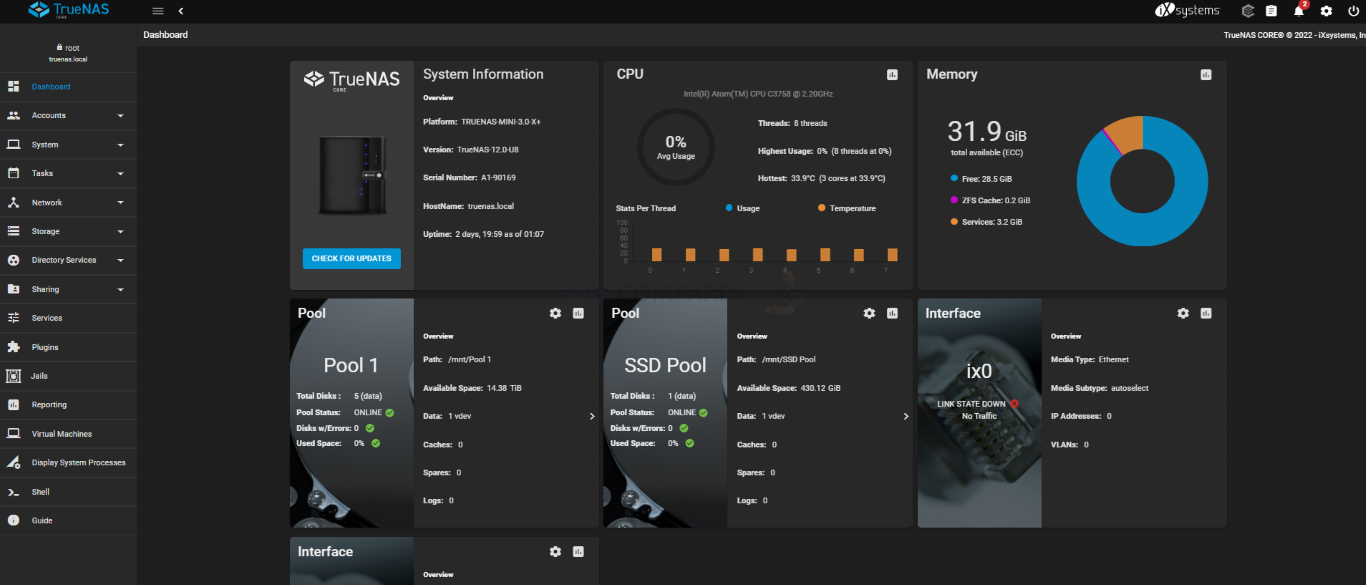Expand the Sharing sidebar arrow

click(120, 290)
